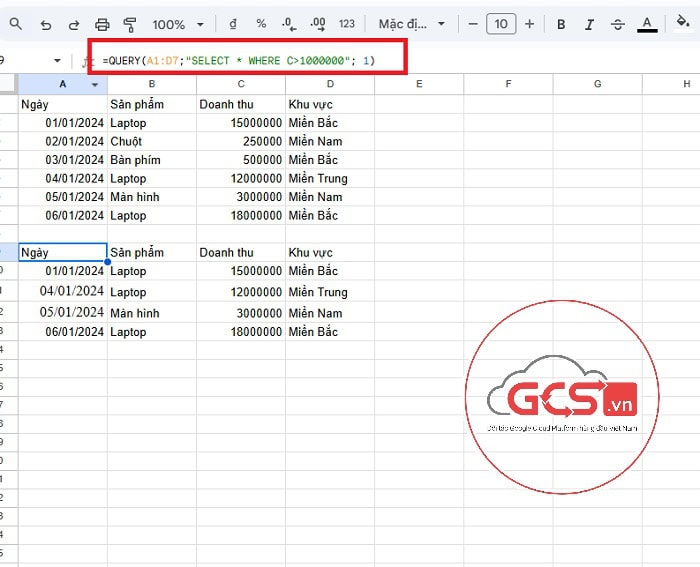Print the spreadsheet
This screenshot has height=567, width=700.
tap(102, 24)
